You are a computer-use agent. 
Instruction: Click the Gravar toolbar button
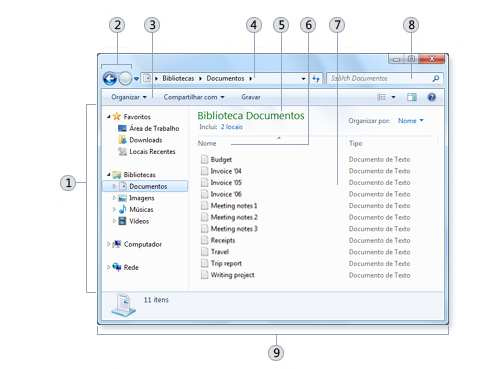pos(251,97)
